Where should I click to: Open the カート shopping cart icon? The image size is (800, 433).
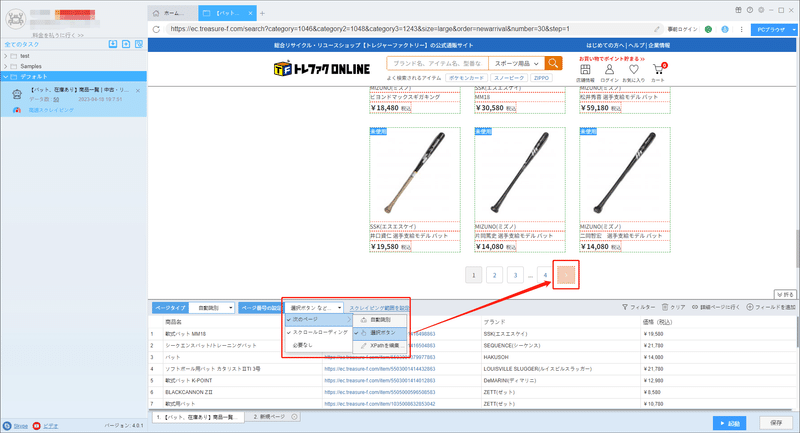(659, 69)
